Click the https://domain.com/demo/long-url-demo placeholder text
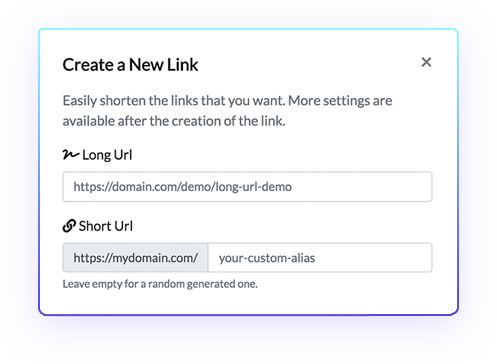Viewport: 497px width, 364px height. click(183, 187)
